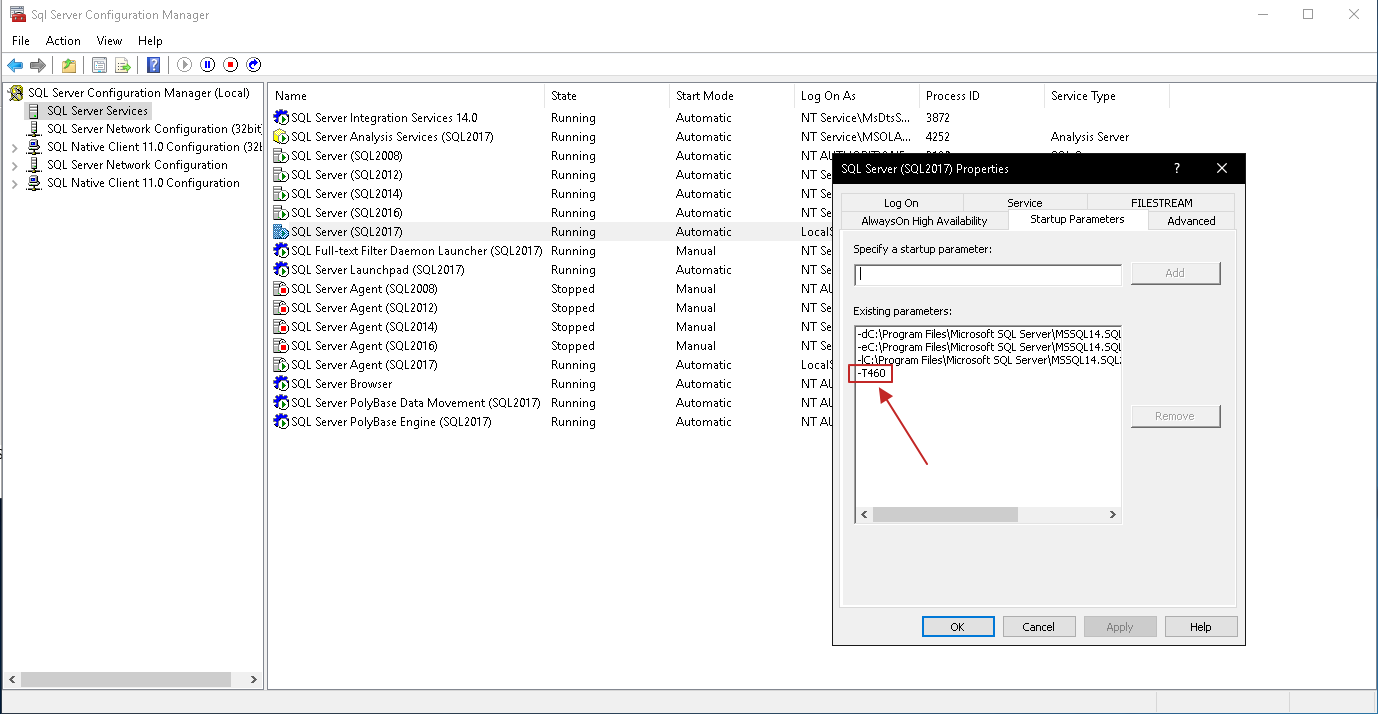
Task: Click the SQL Server Agent (SQL2017) icon
Action: coord(281,365)
